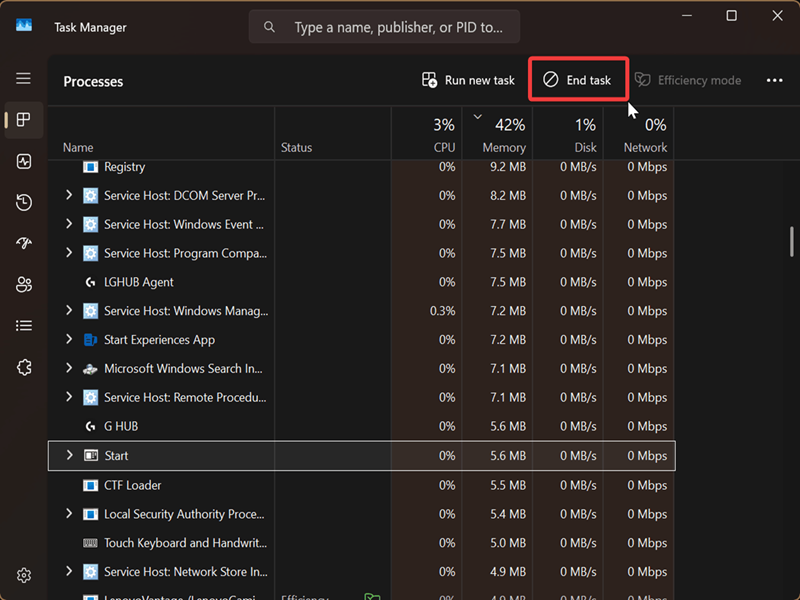Open Task Manager settings gear
The width and height of the screenshot is (800, 600).
coord(23,576)
